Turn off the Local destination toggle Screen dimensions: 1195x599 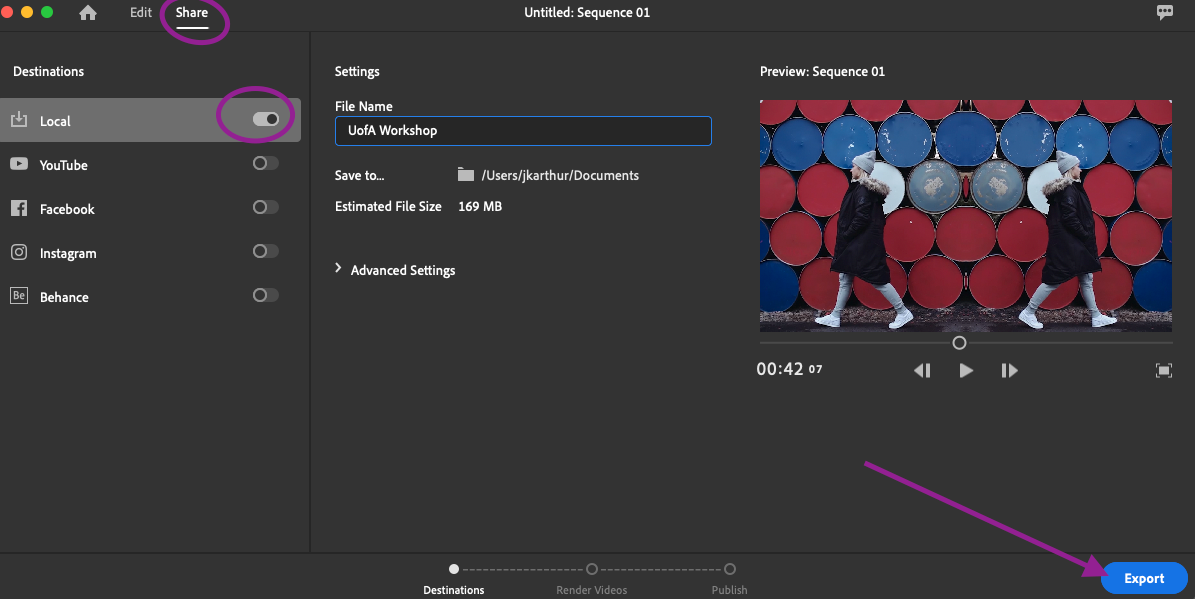[266, 119]
